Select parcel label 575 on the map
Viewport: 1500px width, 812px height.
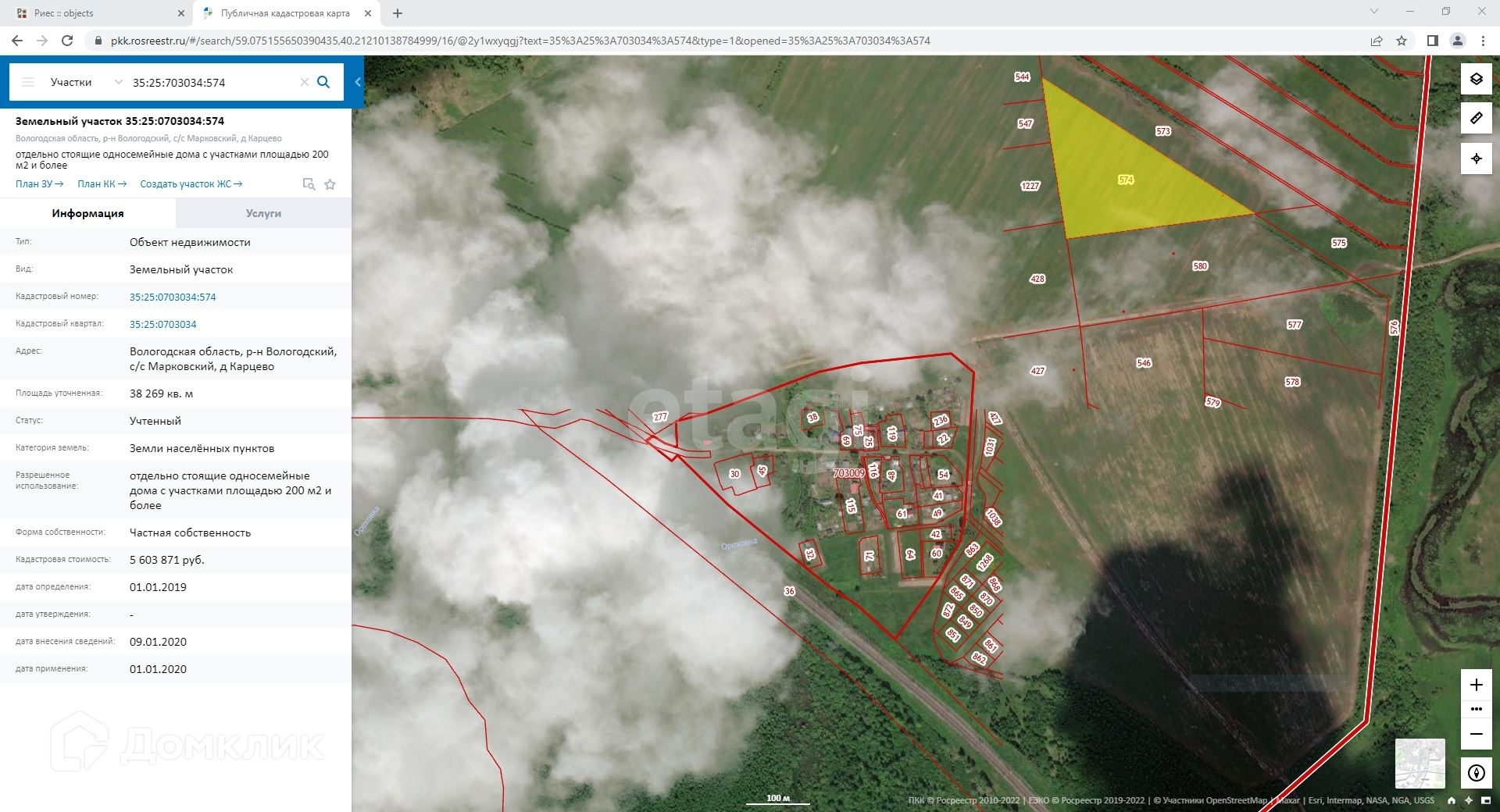1339,243
